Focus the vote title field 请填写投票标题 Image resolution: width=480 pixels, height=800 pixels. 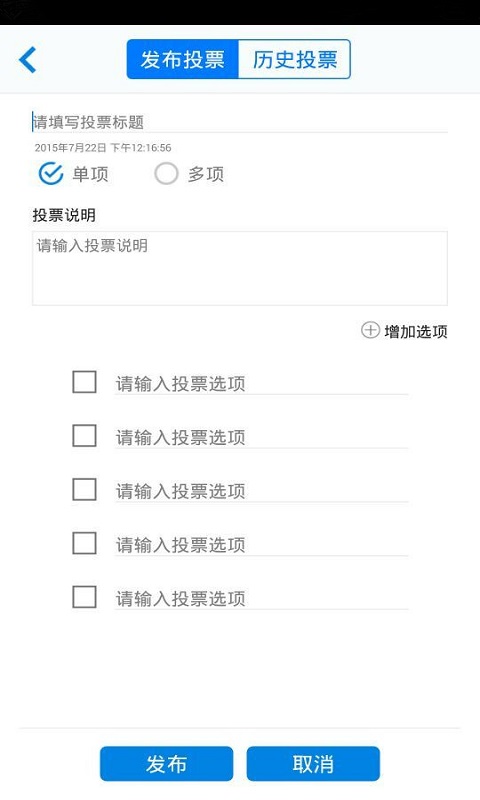pyautogui.click(x=240, y=122)
